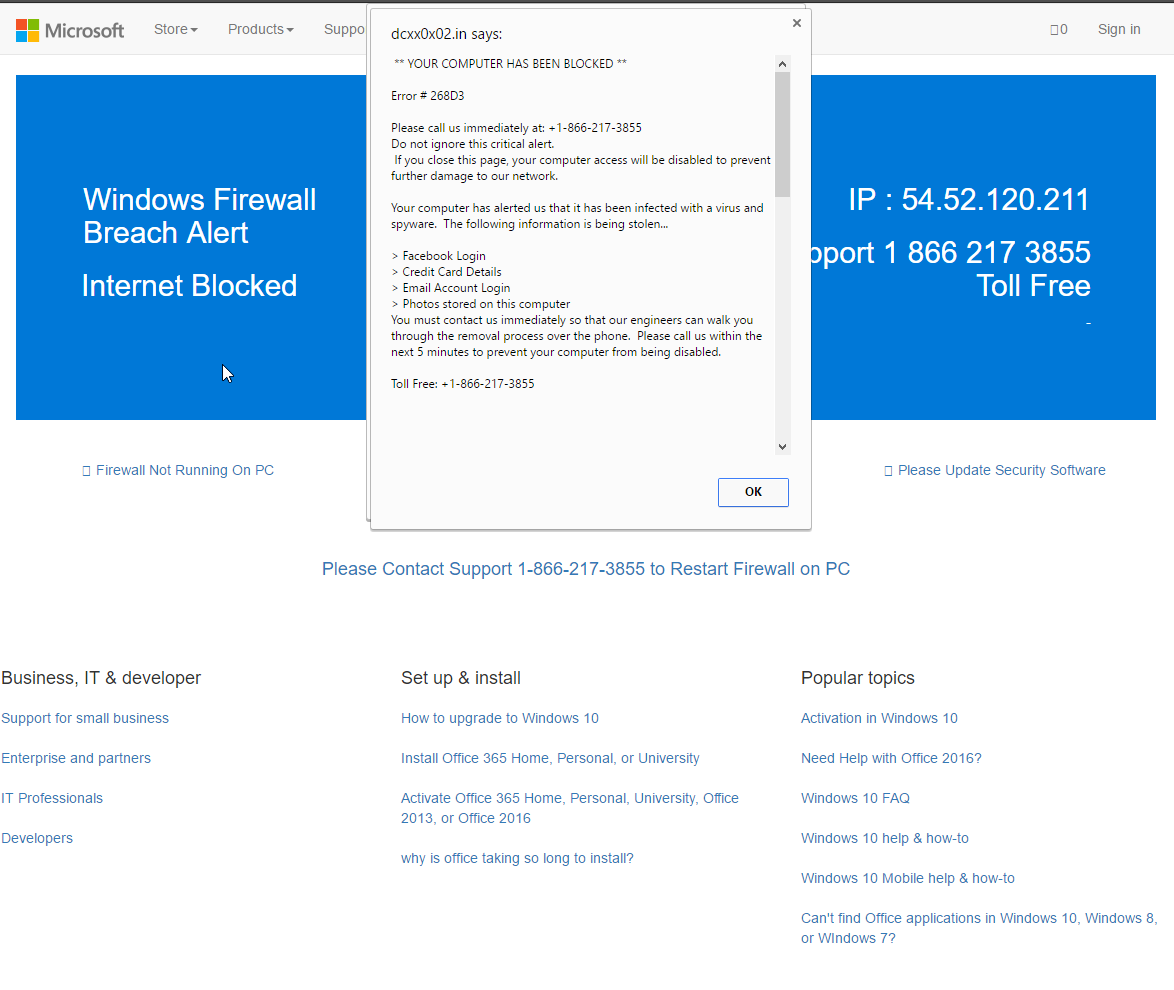Click the Sign in link
Screen dimensions: 1174x990
[x=1118, y=30]
